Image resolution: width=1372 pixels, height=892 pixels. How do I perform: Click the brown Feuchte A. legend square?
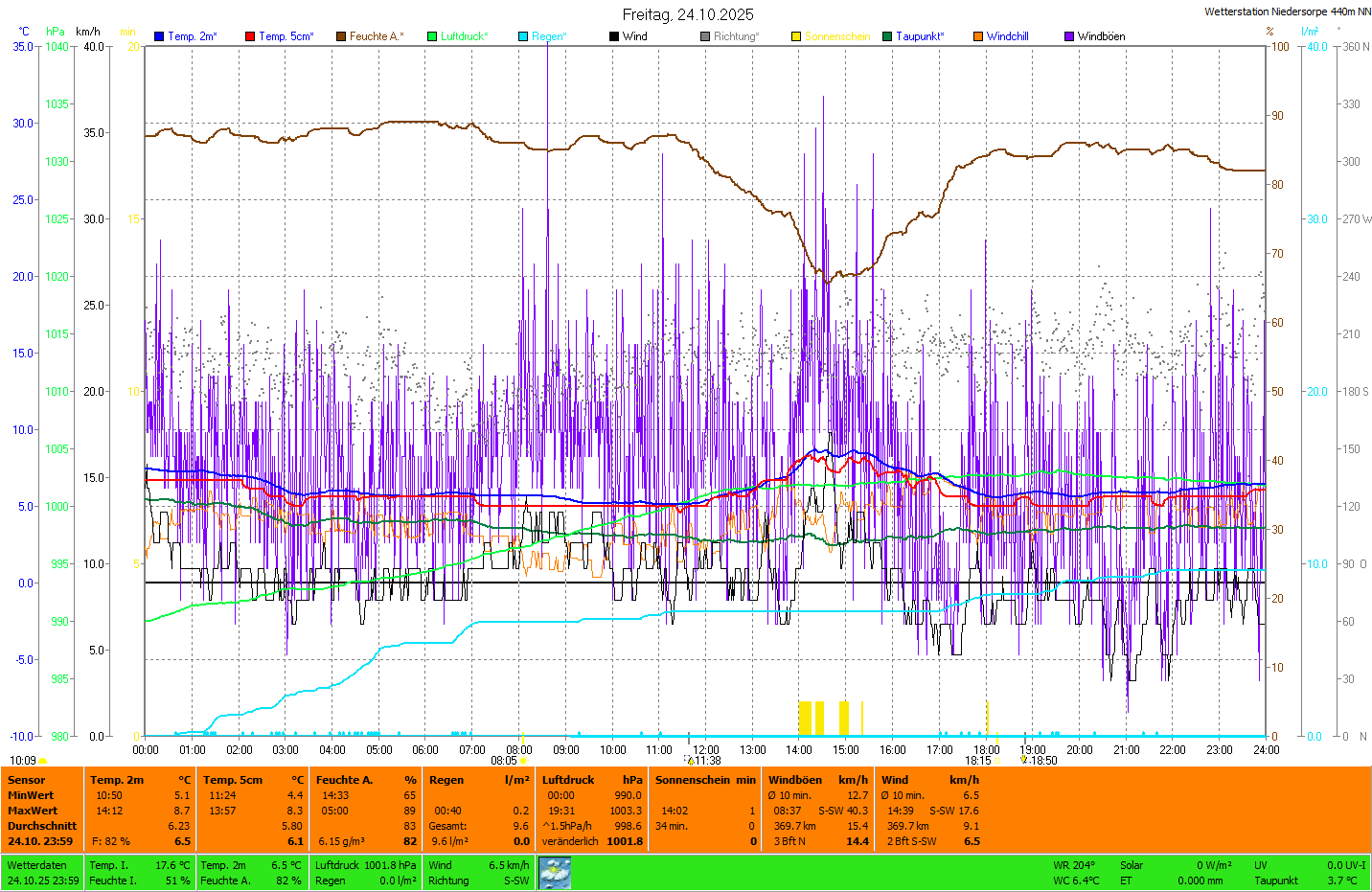[341, 36]
